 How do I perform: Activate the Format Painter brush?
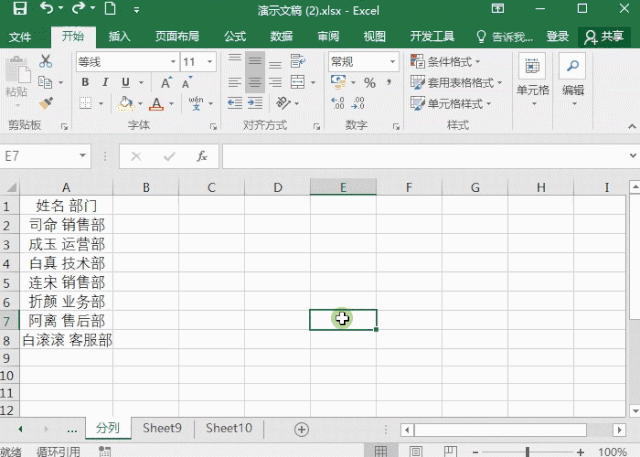[46, 103]
